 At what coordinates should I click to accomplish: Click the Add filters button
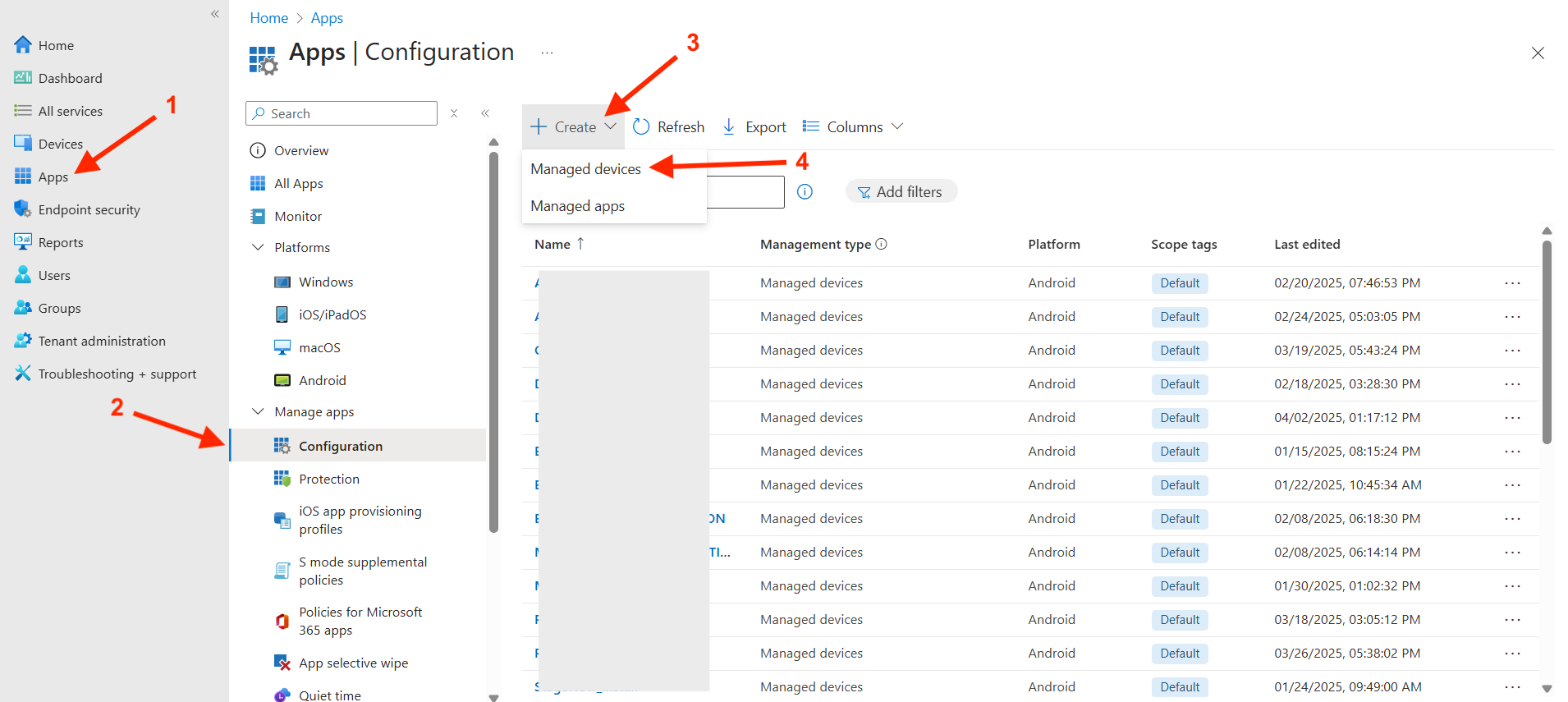click(x=901, y=191)
